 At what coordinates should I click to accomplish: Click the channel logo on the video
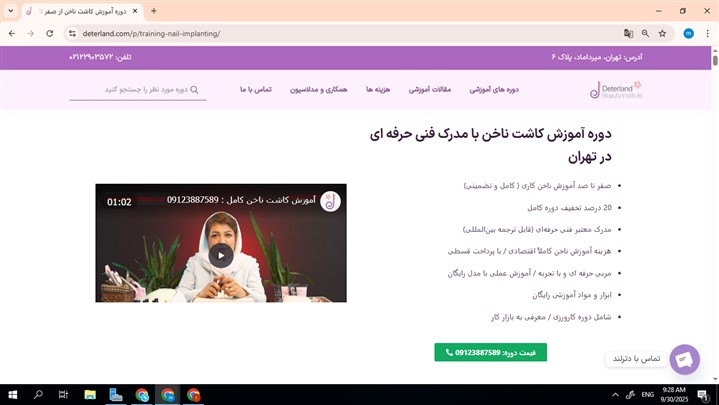click(x=330, y=201)
